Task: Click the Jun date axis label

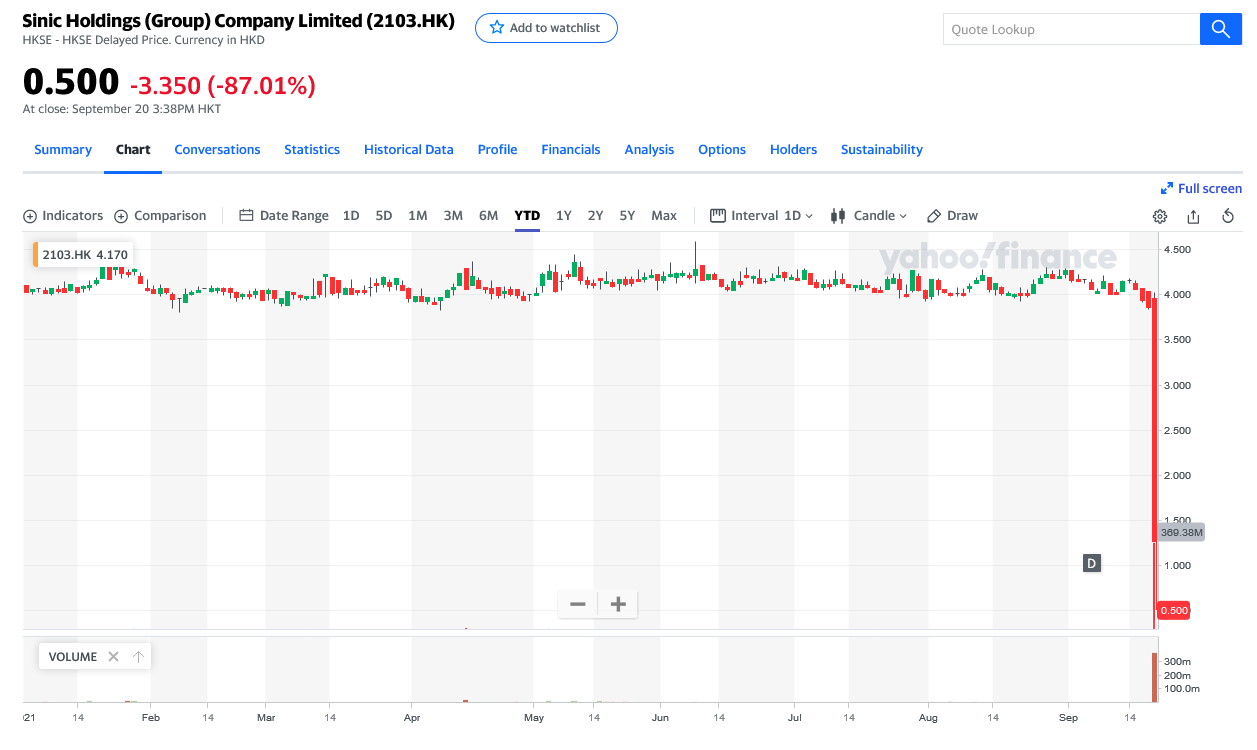Action: coord(660,718)
